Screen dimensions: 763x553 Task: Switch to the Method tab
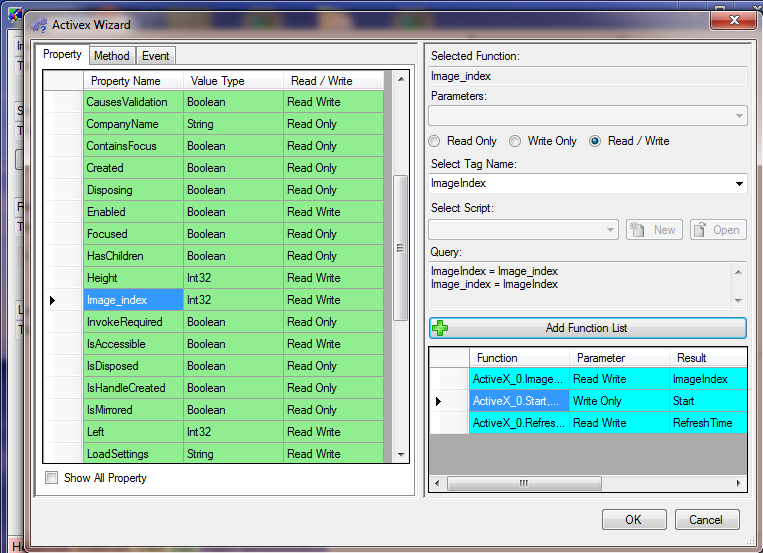tap(111, 56)
